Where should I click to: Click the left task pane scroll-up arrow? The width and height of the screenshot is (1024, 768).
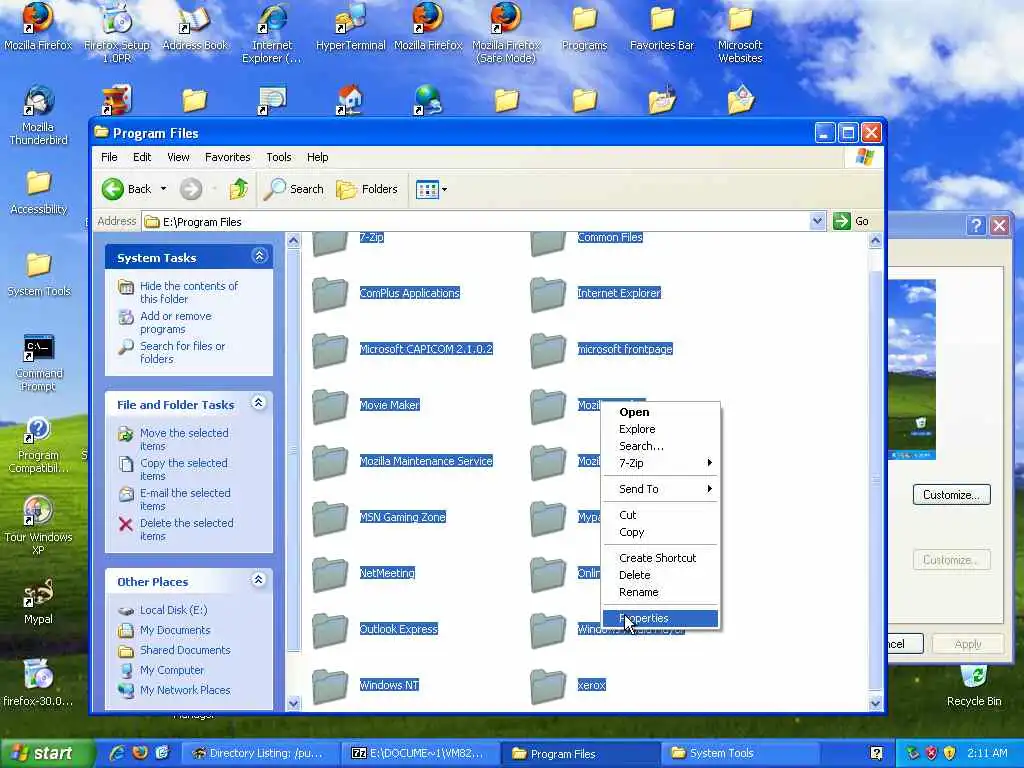tap(293, 241)
